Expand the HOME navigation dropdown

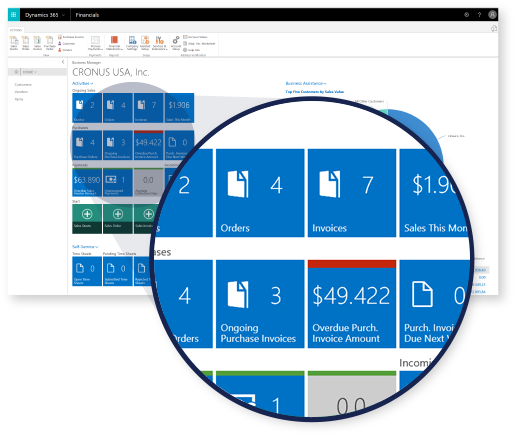point(30,72)
